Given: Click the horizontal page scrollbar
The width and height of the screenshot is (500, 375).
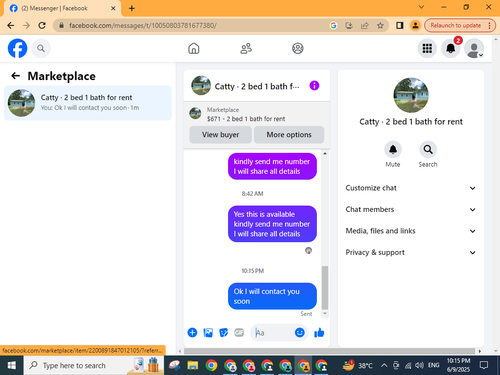Looking at the screenshot, I should pyautogui.click(x=329, y=351).
